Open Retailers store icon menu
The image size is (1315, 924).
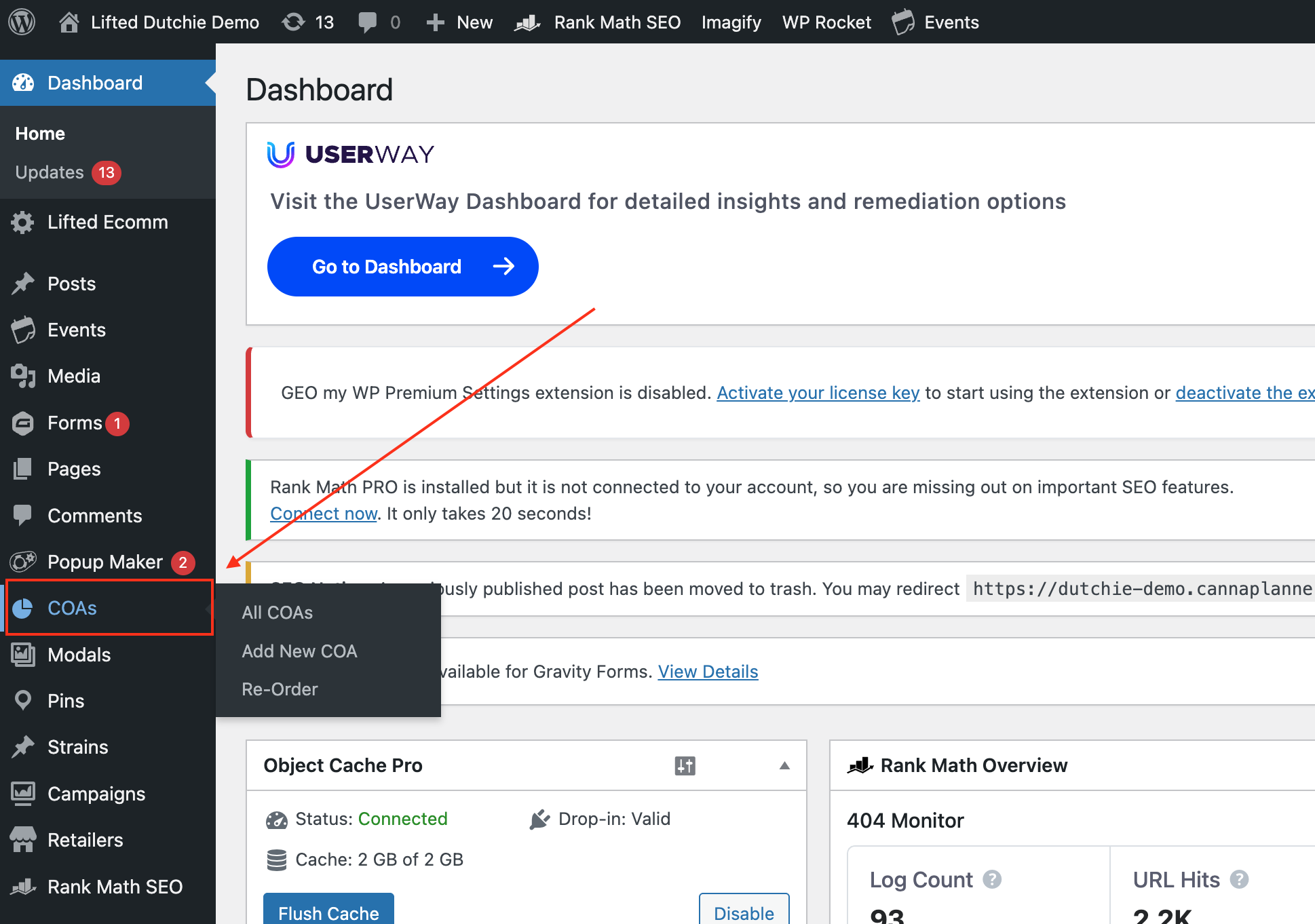23,840
